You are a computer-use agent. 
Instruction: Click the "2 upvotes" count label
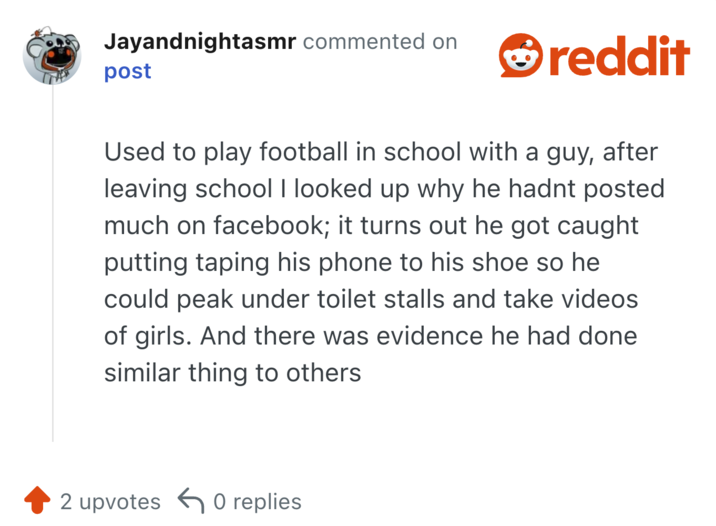pyautogui.click(x=110, y=501)
